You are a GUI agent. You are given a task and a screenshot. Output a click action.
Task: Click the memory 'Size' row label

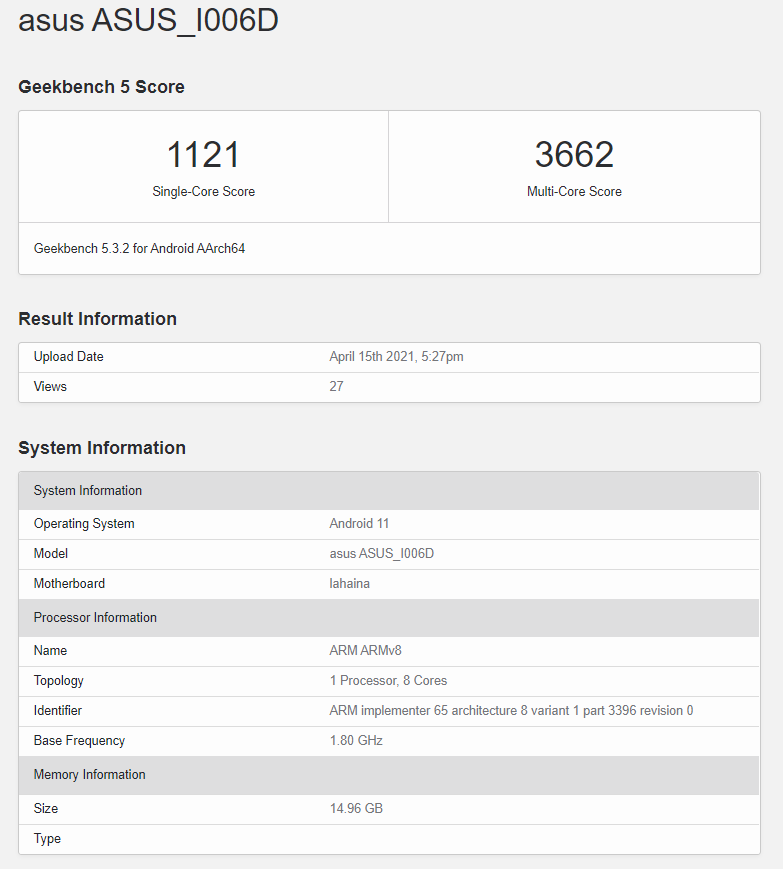pos(46,809)
